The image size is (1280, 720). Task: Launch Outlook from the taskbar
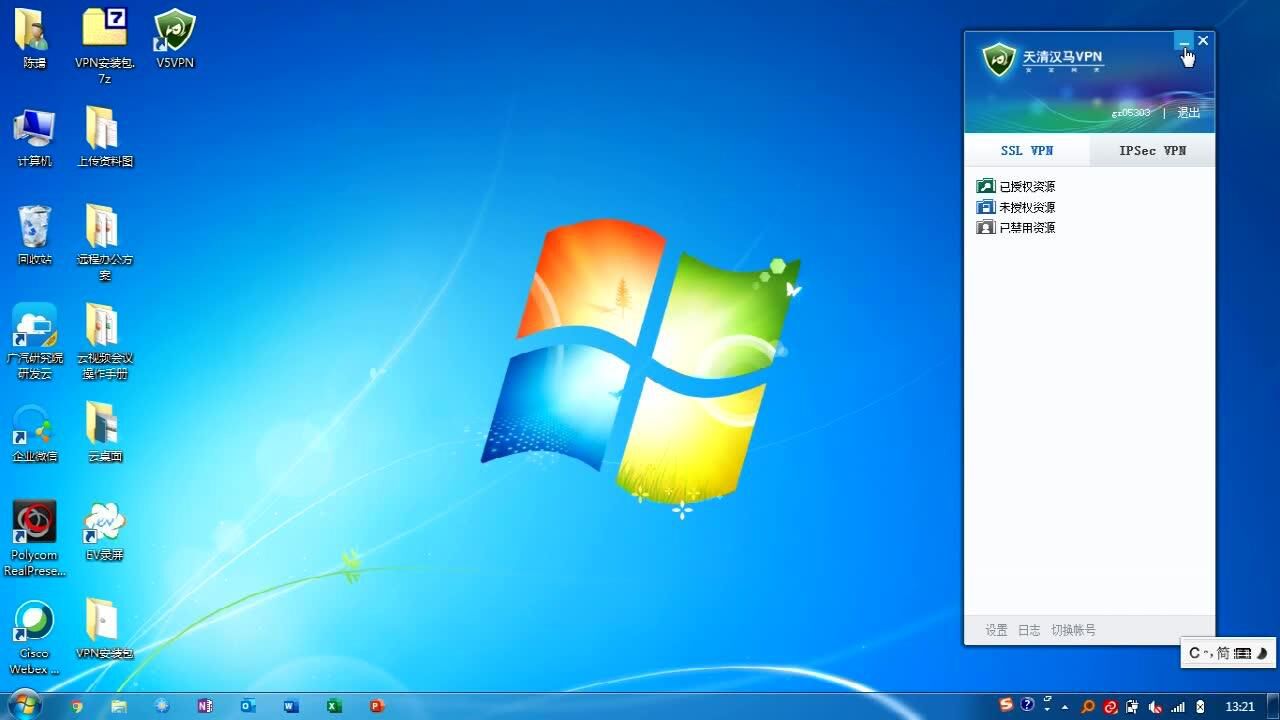coord(248,706)
